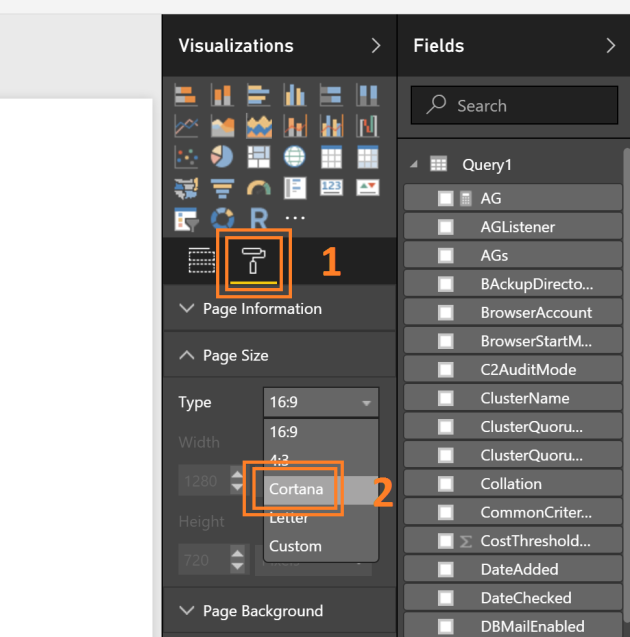Select the Table visual
Viewport: 630px width, 637px height.
click(331, 157)
